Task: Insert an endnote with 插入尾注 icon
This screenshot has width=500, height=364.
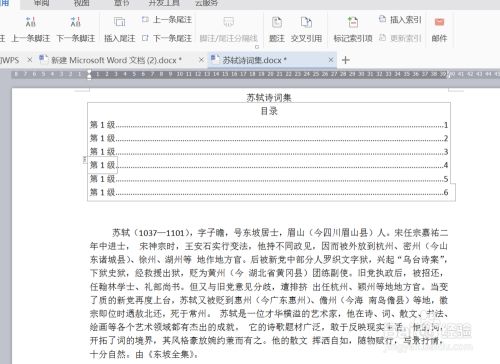Action: [x=119, y=22]
